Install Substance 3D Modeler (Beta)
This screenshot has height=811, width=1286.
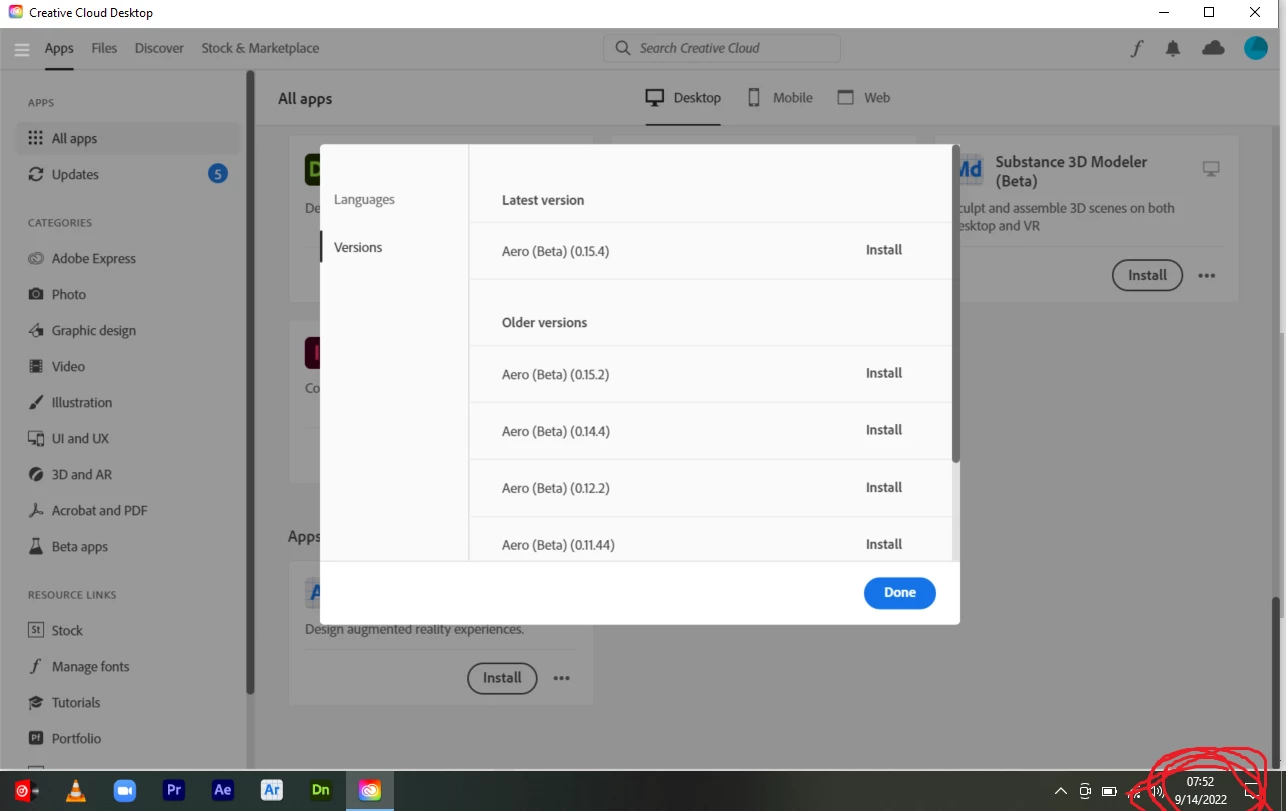[1147, 275]
